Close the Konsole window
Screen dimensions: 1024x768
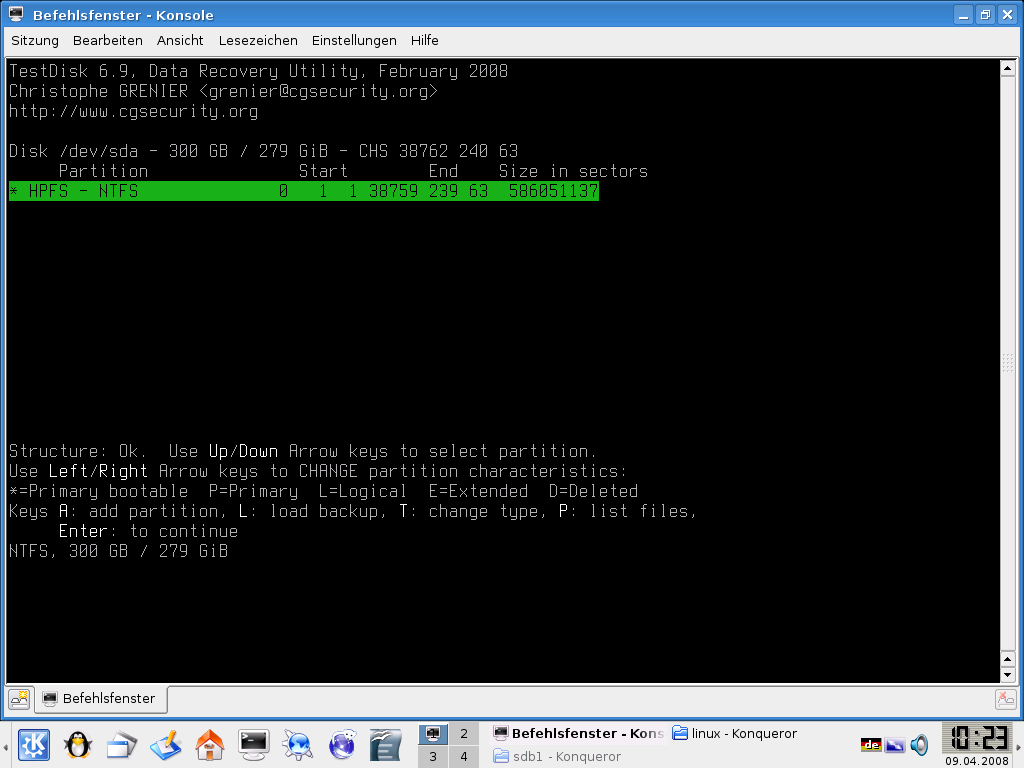[x=1008, y=15]
